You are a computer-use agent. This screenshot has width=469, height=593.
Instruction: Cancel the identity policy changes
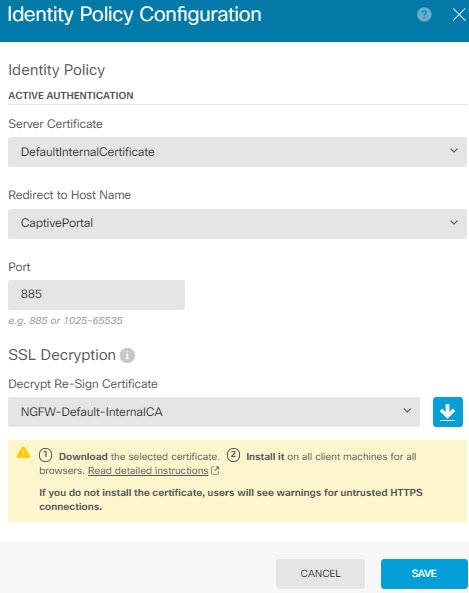[x=320, y=573]
